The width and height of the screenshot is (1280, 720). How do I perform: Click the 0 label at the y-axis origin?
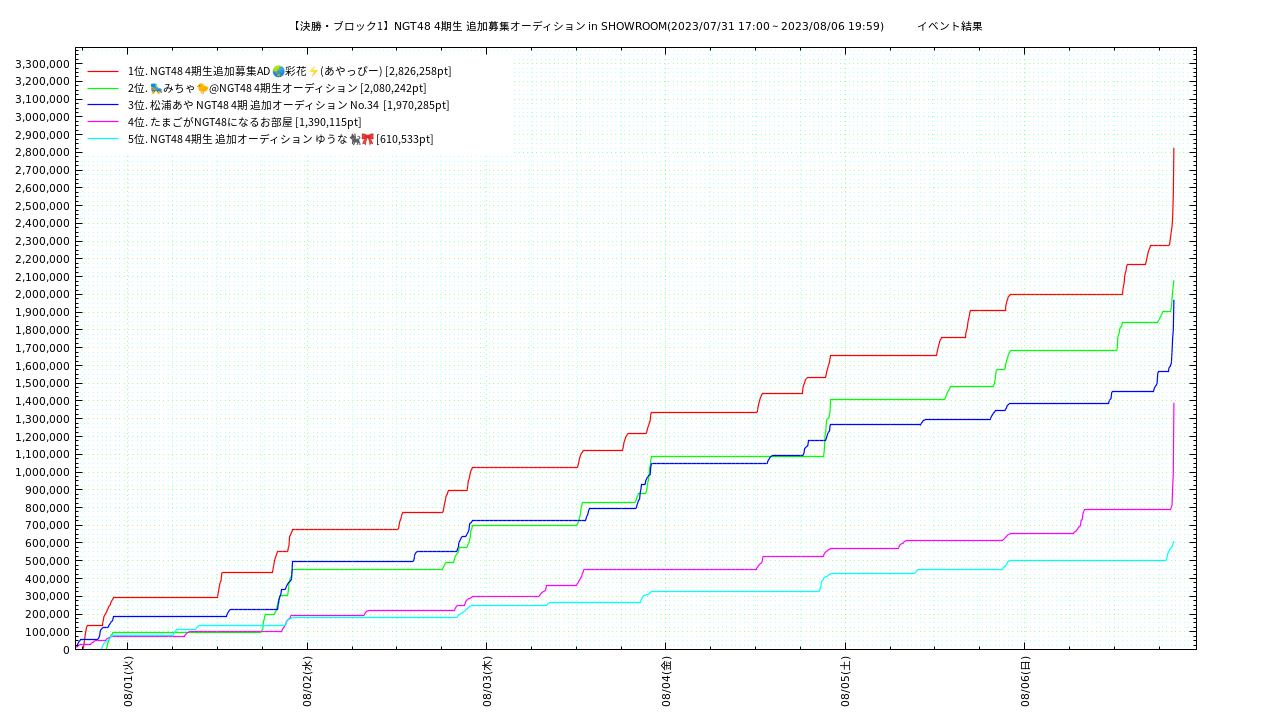[67, 650]
